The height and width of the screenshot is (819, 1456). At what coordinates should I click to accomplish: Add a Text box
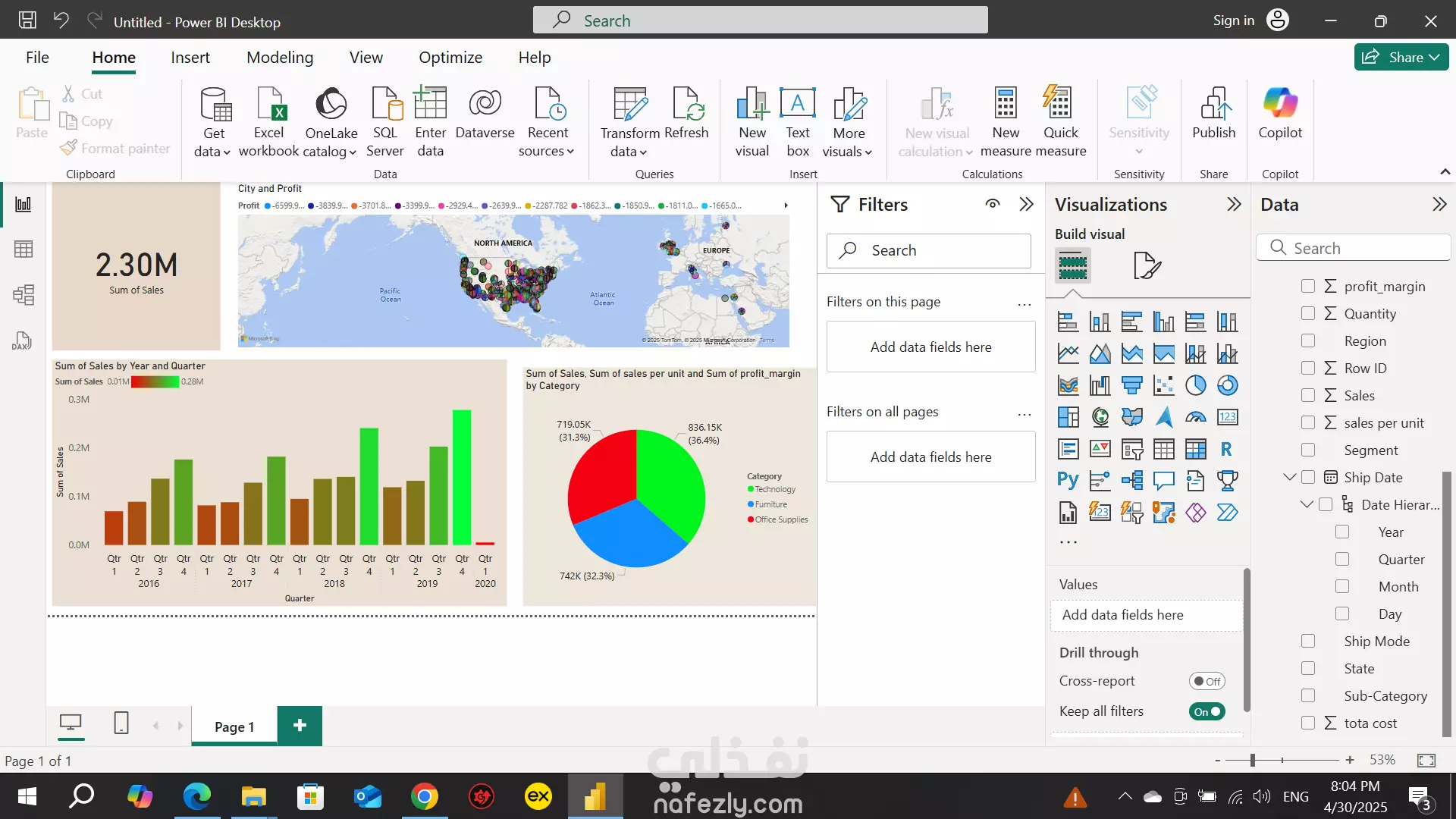pyautogui.click(x=798, y=121)
